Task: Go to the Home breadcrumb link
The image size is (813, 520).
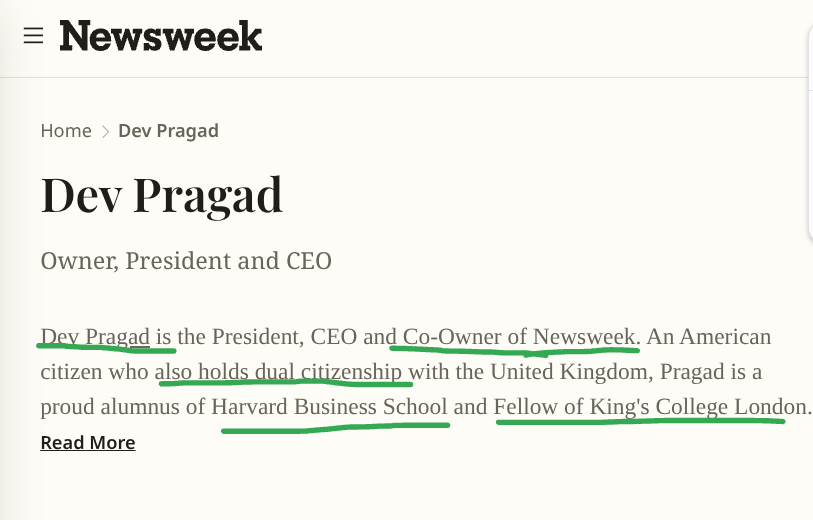Action: [x=66, y=131]
